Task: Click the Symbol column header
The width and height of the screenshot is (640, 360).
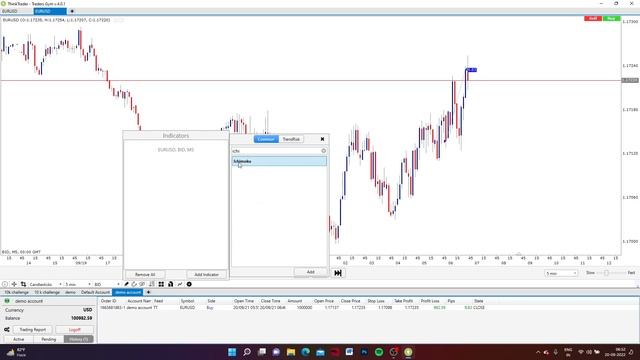Action: (187, 301)
